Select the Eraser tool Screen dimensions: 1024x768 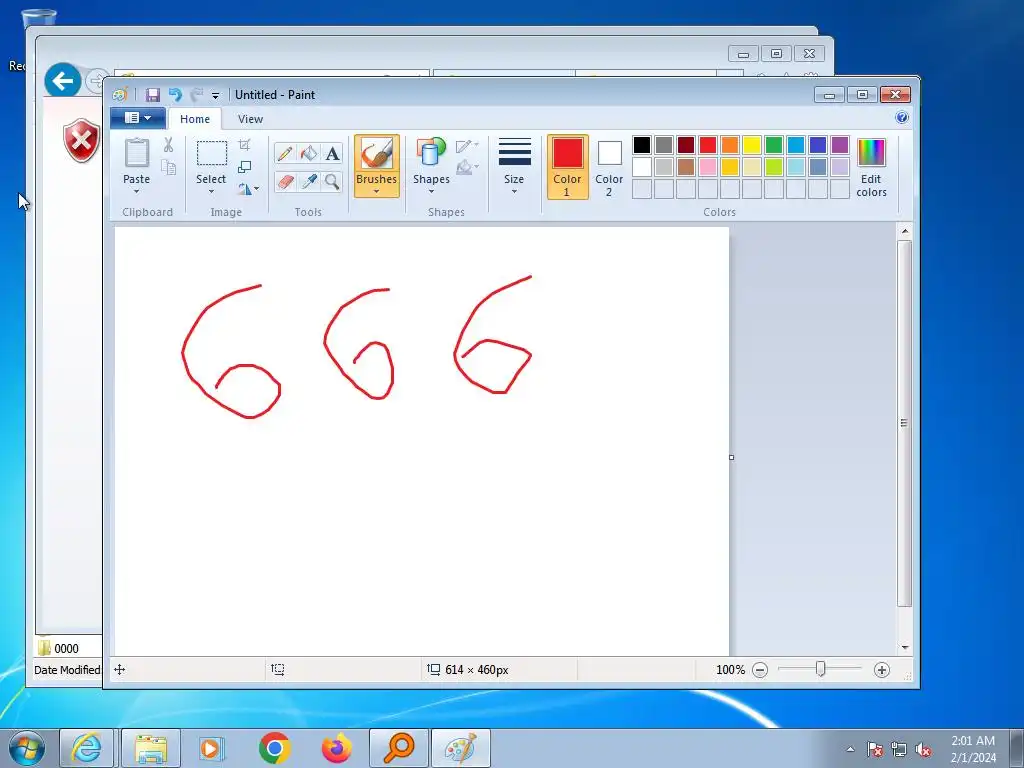(x=285, y=182)
